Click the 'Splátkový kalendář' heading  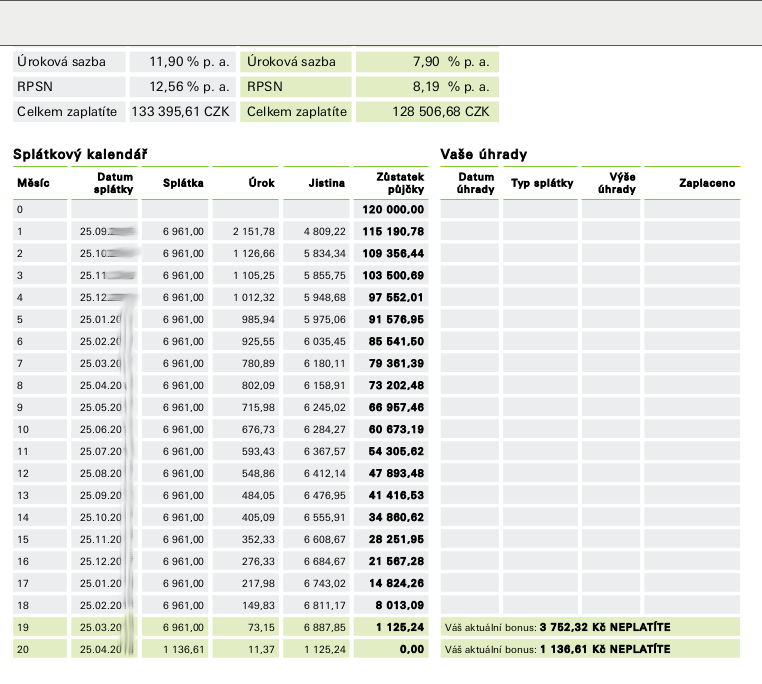click(x=80, y=154)
